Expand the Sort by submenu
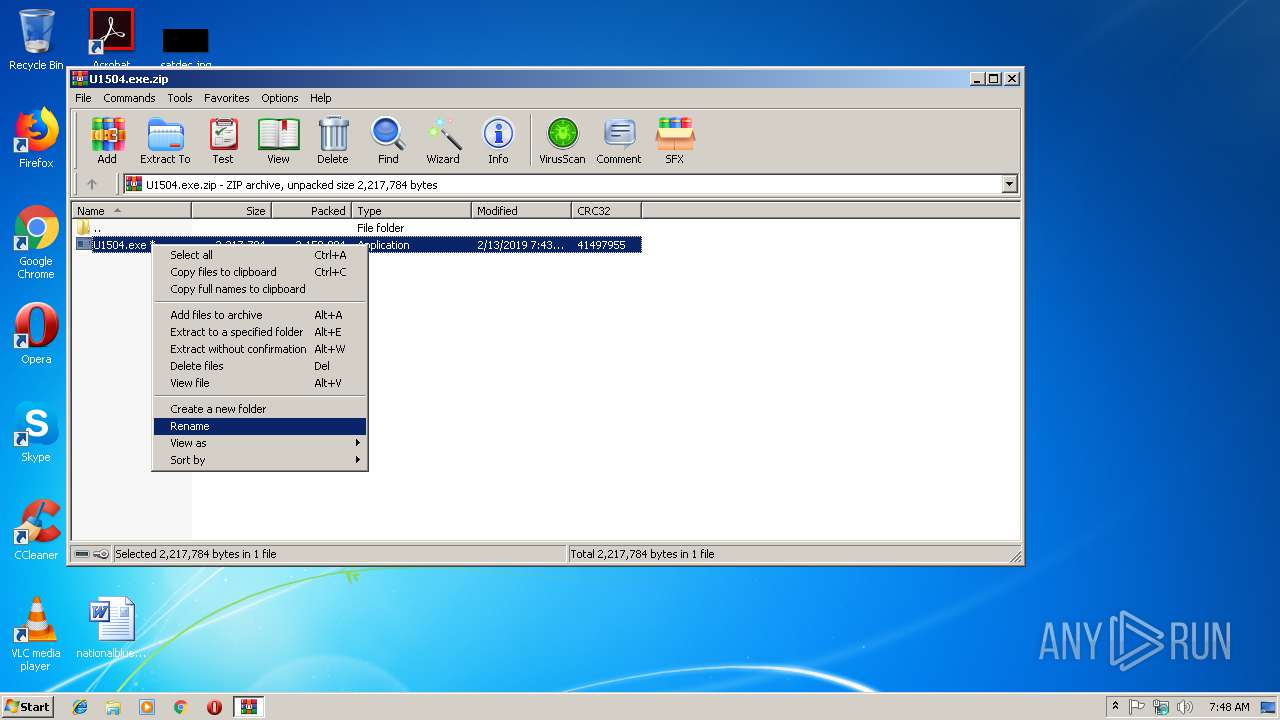Image resolution: width=1280 pixels, height=720 pixels. pyautogui.click(x=260, y=460)
